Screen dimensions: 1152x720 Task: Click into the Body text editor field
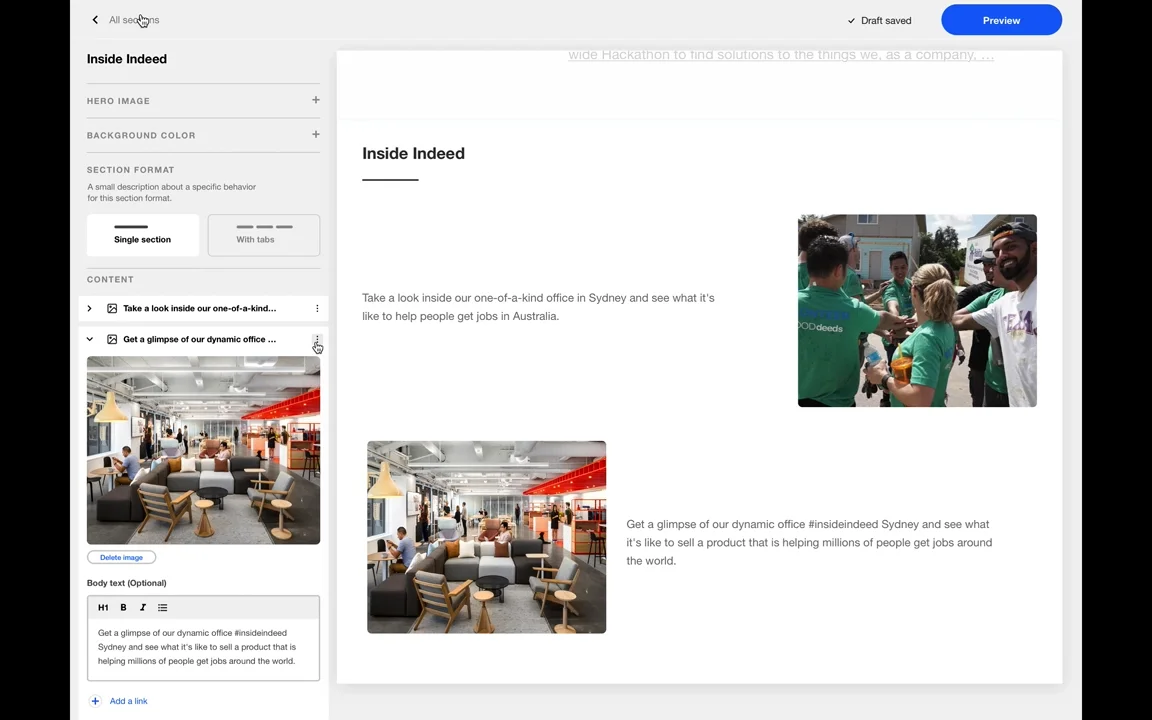[x=204, y=649]
